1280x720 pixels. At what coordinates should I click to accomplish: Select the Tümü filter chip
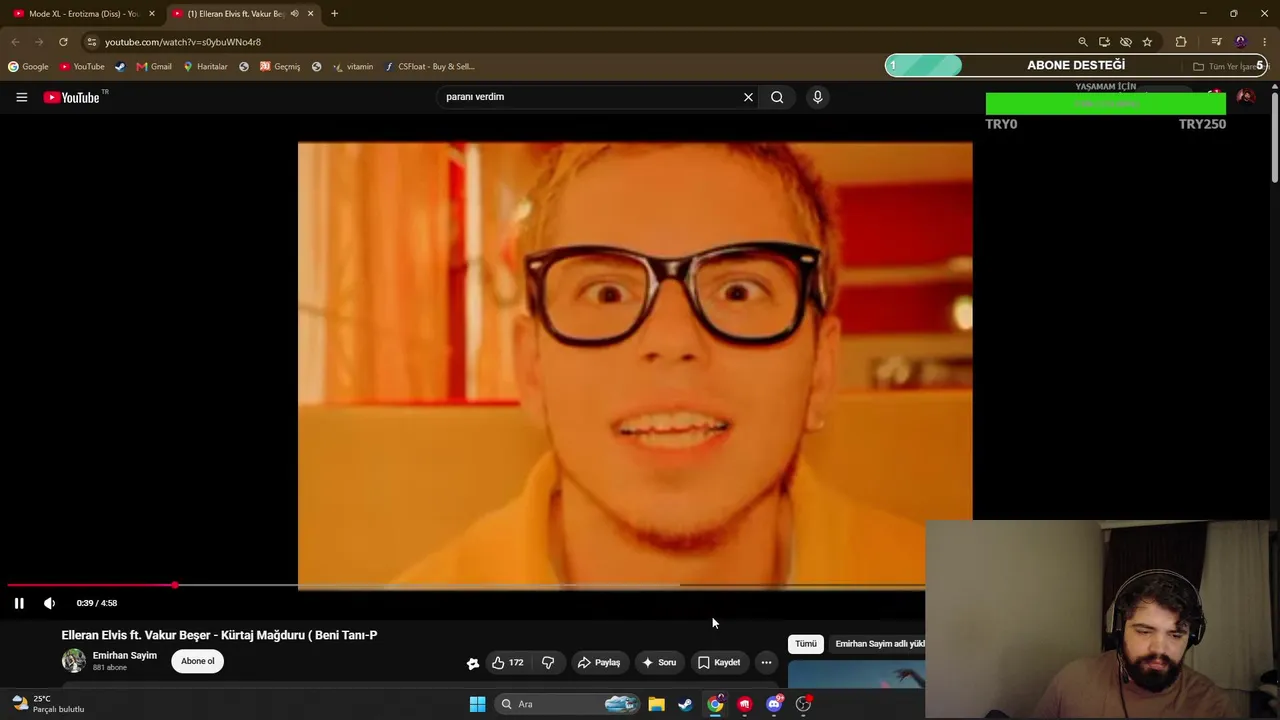pos(806,644)
